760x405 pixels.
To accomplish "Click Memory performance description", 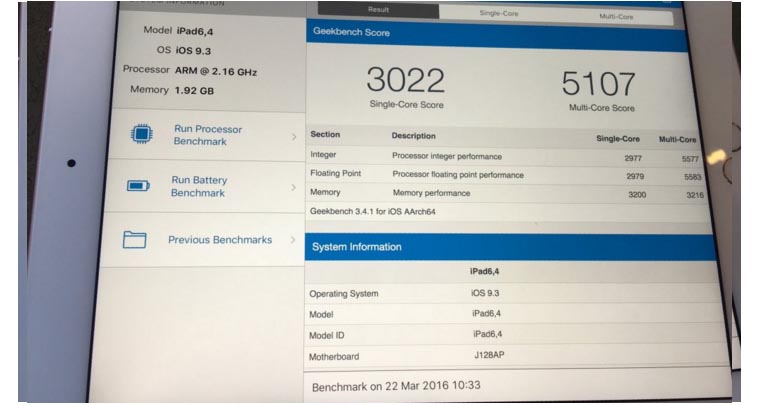I will 431,193.
